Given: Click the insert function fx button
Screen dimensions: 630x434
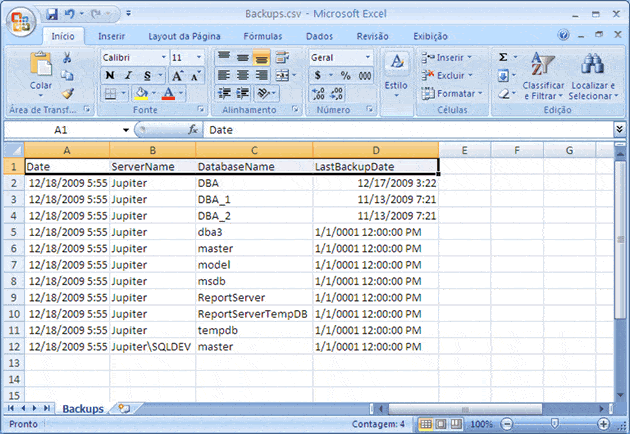Looking at the screenshot, I should point(193,130).
